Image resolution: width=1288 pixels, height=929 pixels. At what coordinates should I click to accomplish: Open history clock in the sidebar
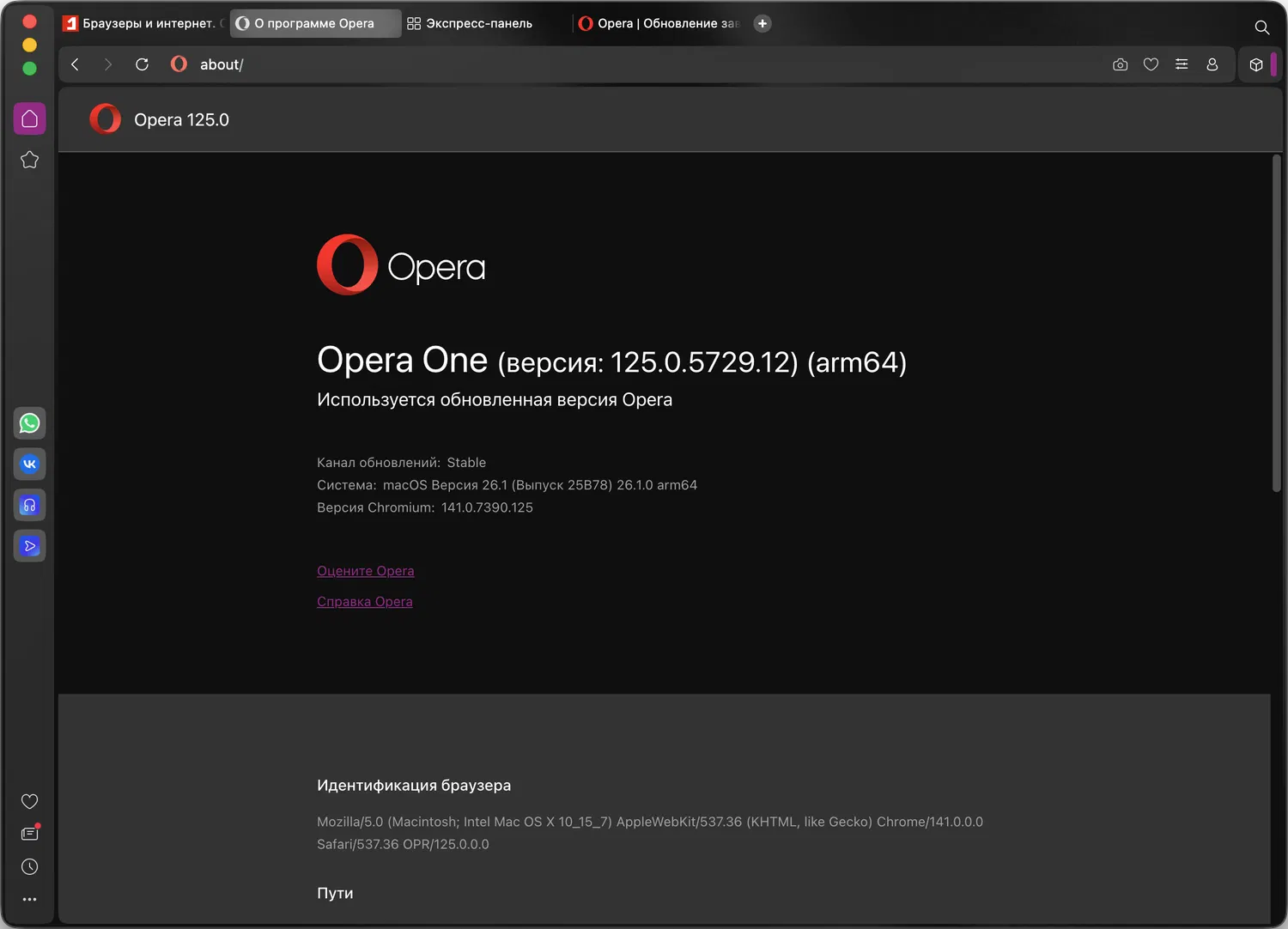pos(29,866)
